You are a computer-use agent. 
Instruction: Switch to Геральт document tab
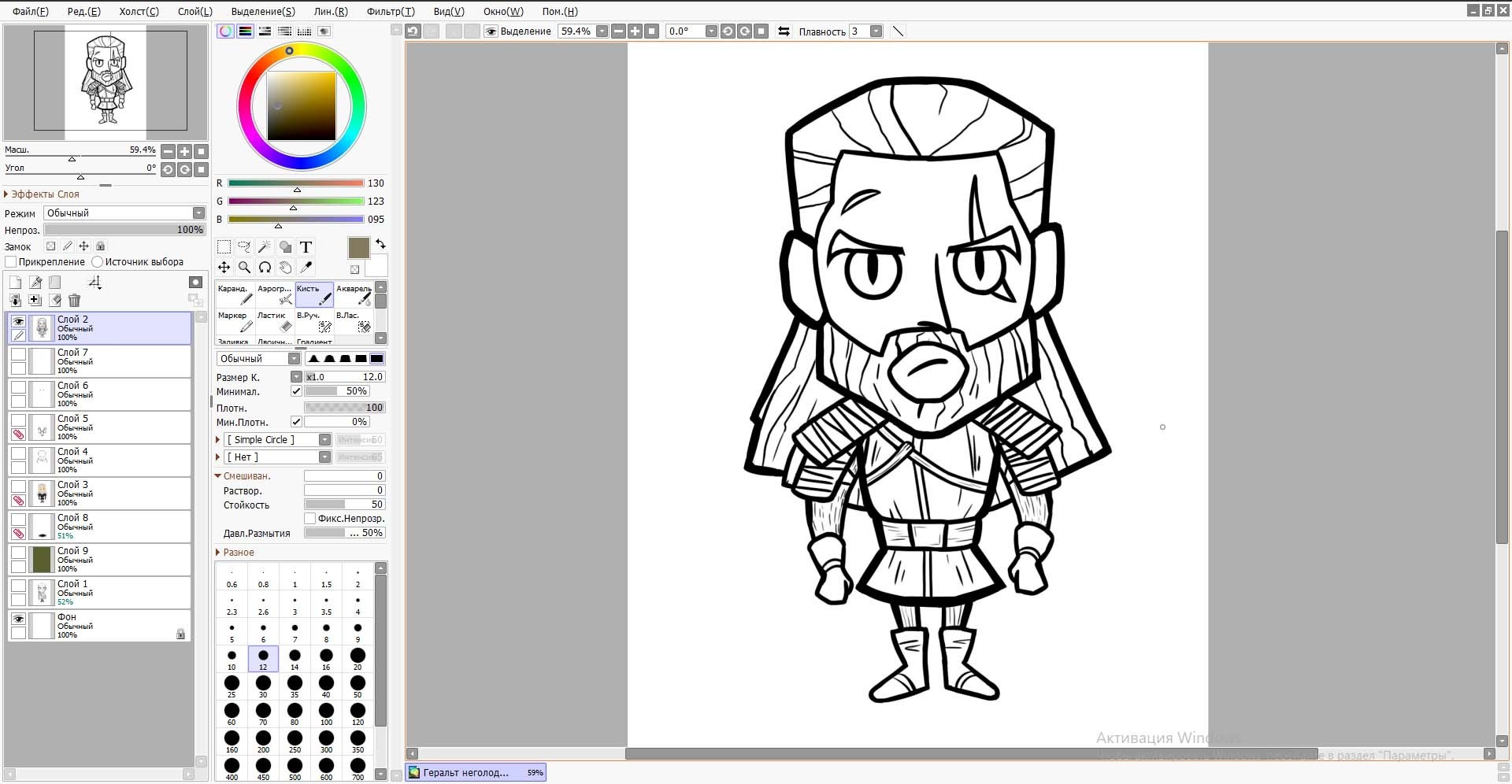click(476, 773)
